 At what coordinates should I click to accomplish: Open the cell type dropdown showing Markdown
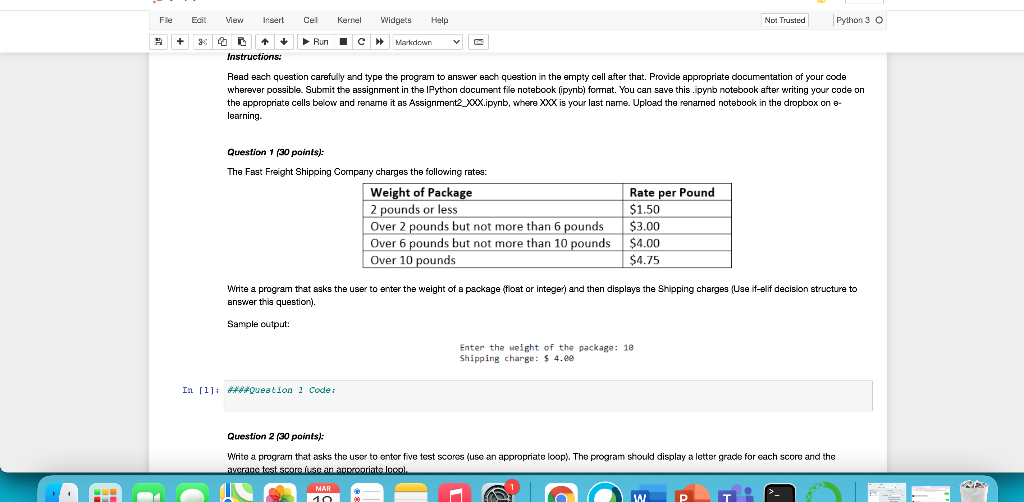pos(427,42)
